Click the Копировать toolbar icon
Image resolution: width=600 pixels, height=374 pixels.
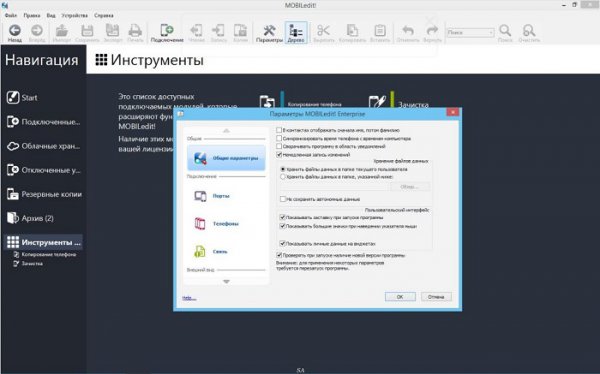[352, 33]
